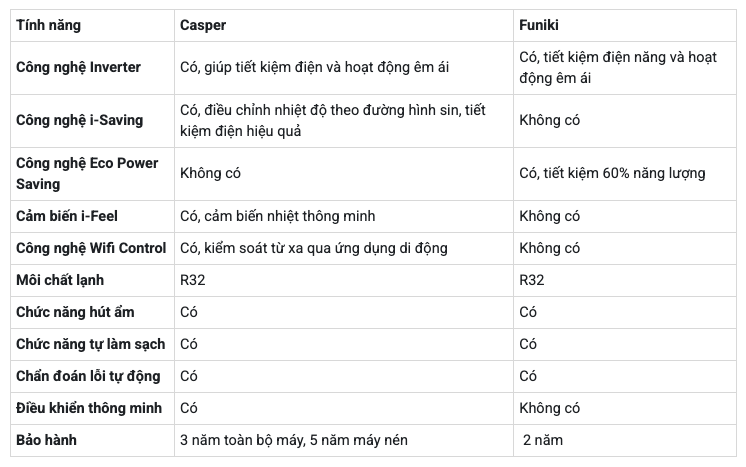Click the 'Cảm biến i-Feel' row label
Viewport: 746px width, 467px height.
pos(67,216)
